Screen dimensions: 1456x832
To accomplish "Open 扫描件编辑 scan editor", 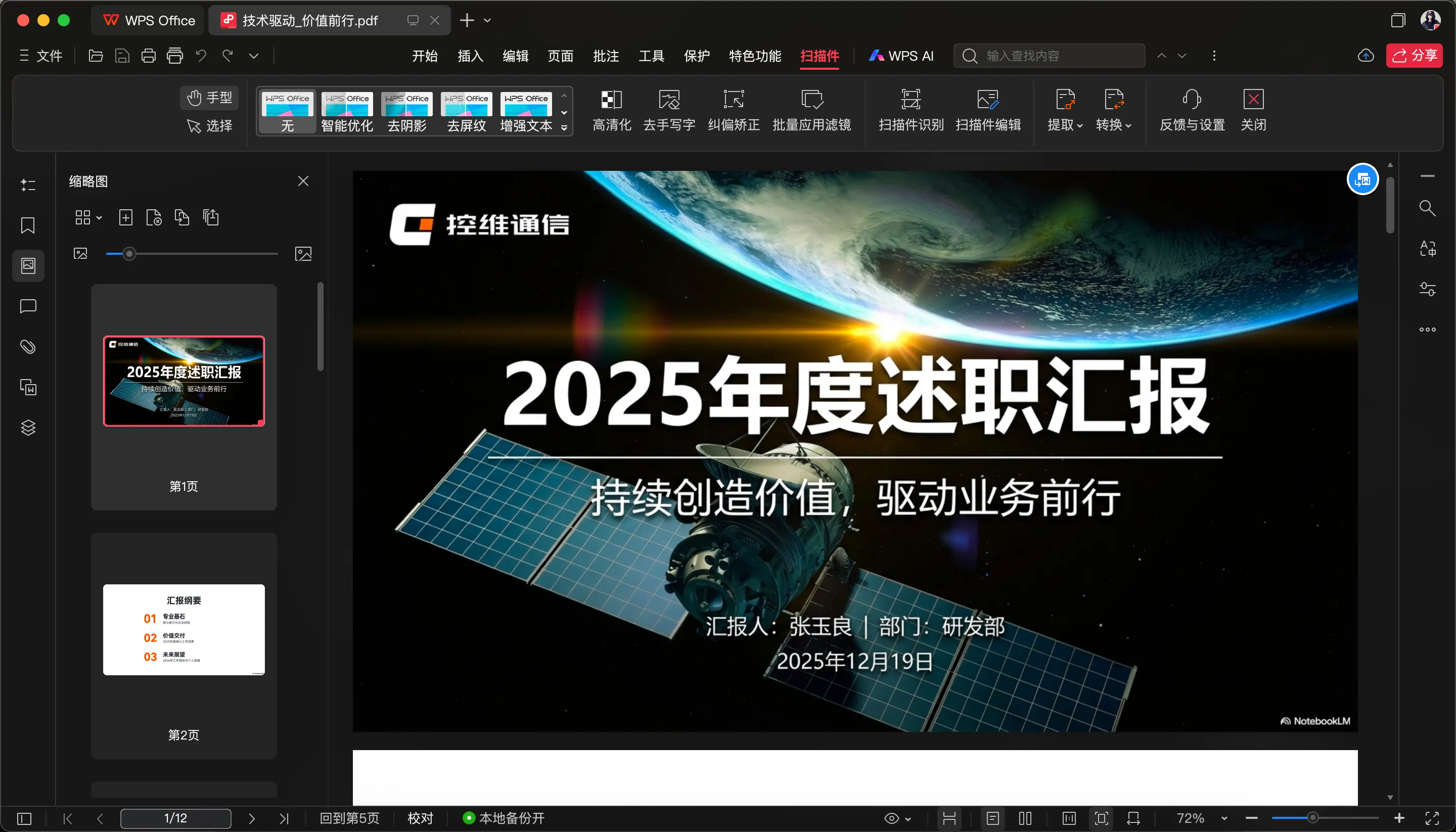I will tap(988, 111).
